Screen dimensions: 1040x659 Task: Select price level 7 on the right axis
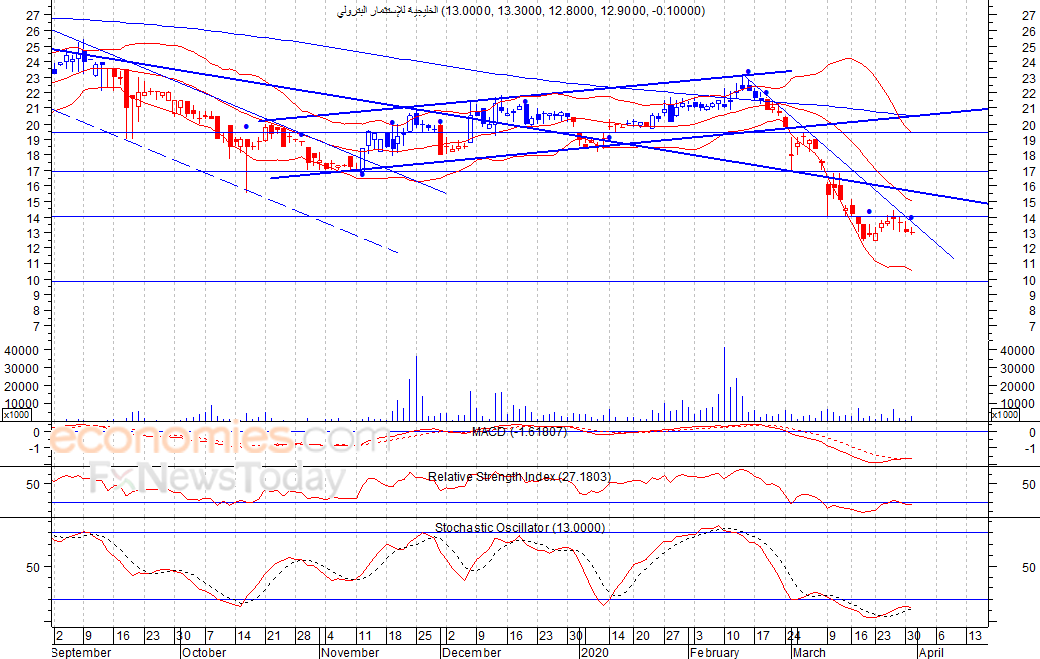[1032, 326]
